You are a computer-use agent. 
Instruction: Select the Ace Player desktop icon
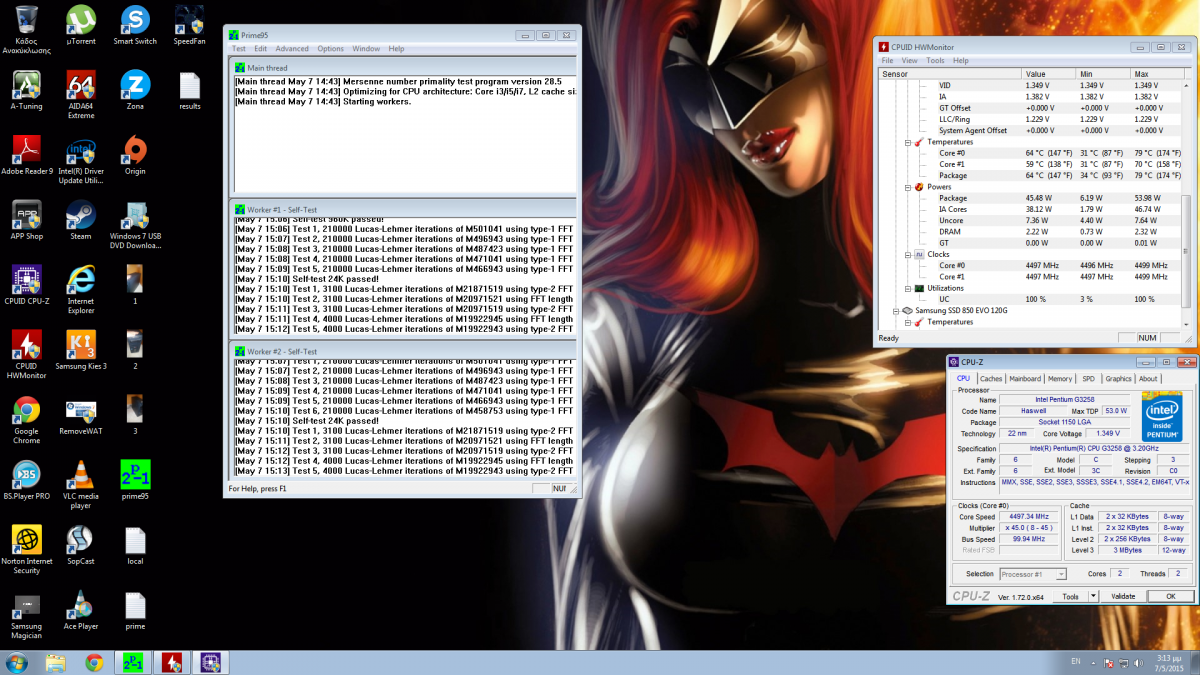[x=80, y=610]
